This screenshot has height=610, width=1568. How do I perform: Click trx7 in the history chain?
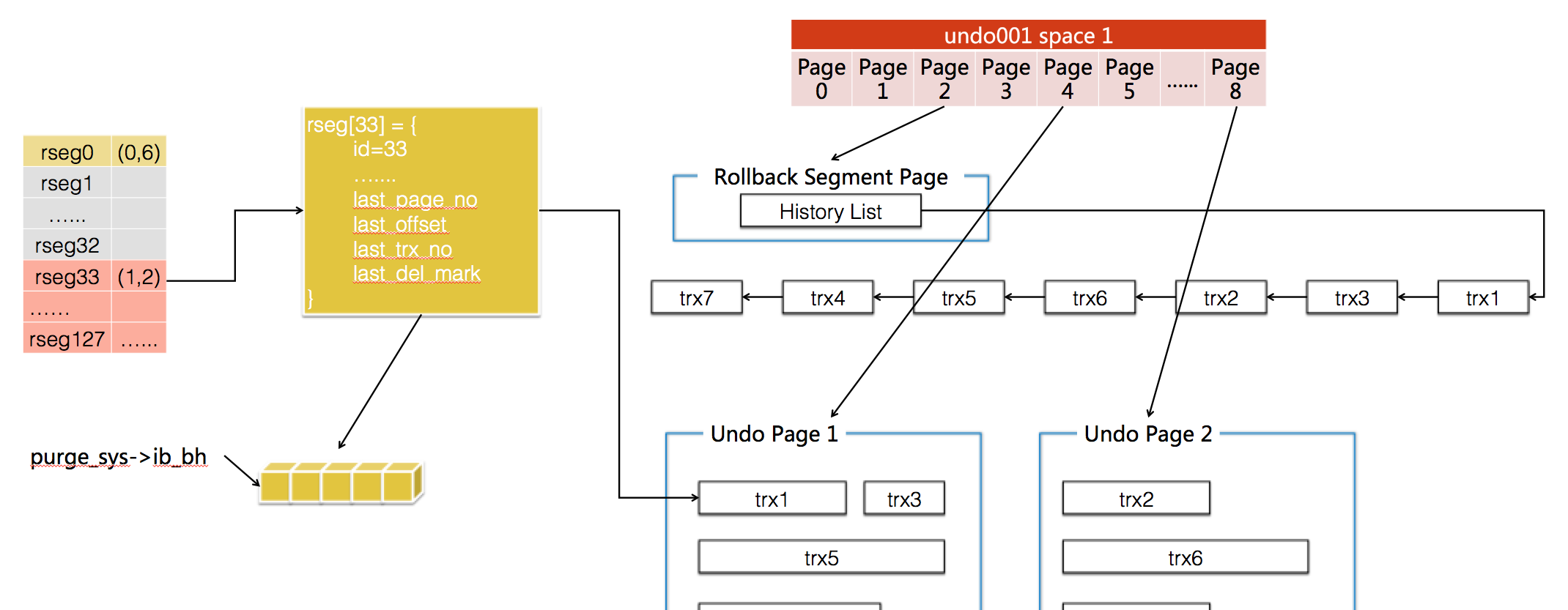pyautogui.click(x=697, y=297)
